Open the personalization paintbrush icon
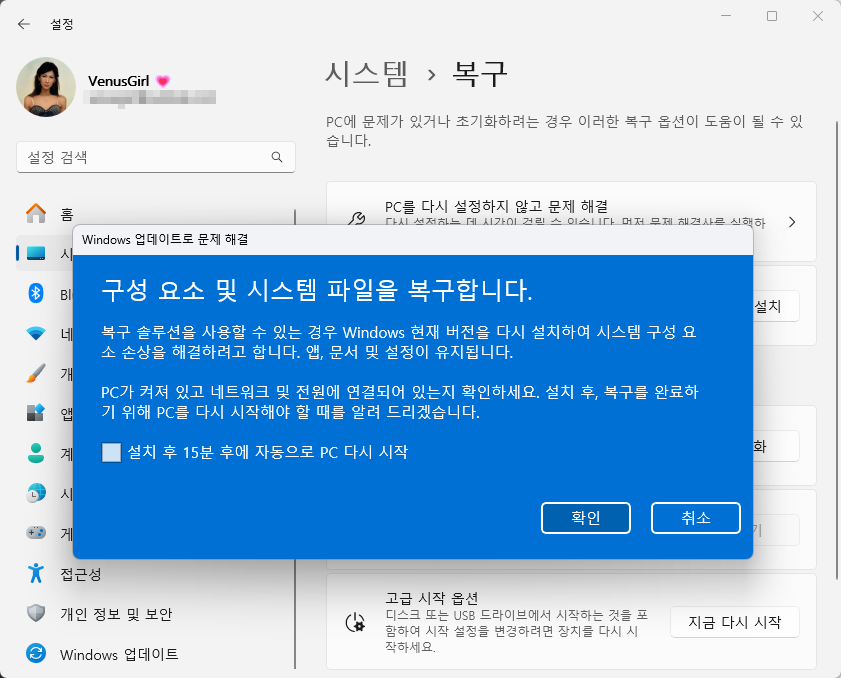Screen dimensions: 841x678 [x=36, y=373]
